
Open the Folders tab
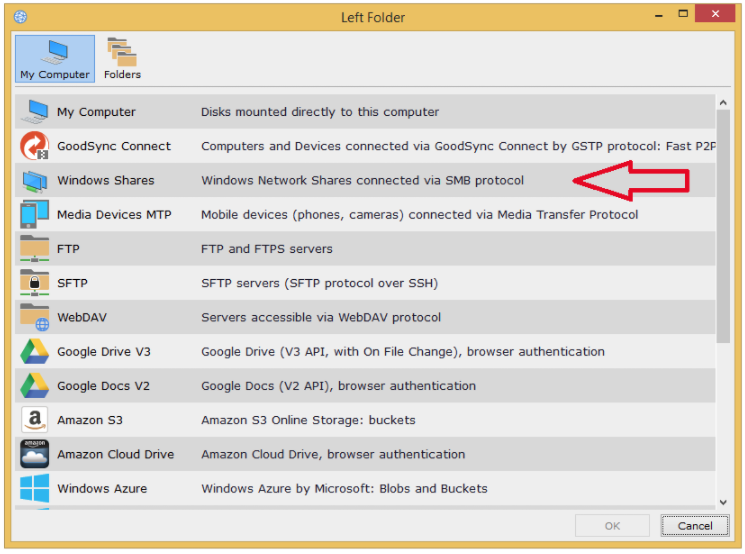pos(122,60)
